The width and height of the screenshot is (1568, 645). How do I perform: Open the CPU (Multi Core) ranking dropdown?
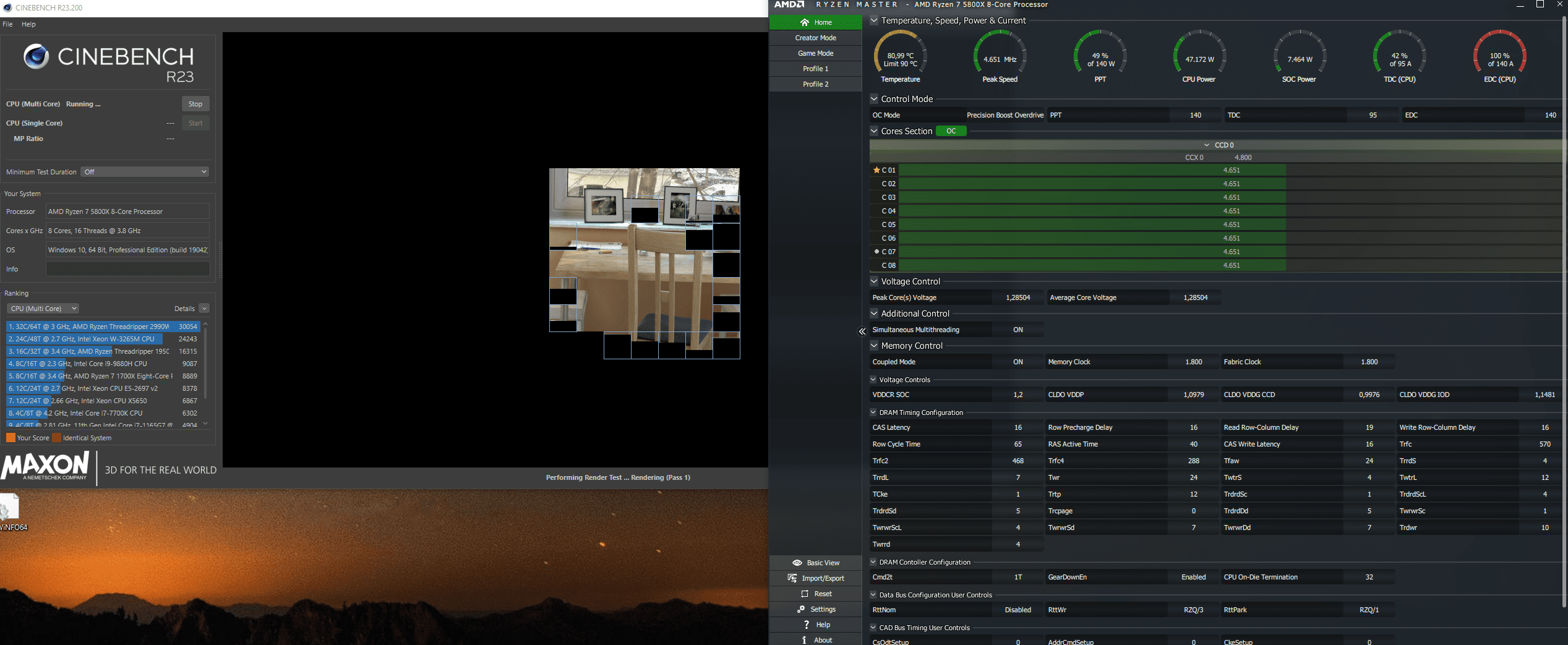[43, 309]
